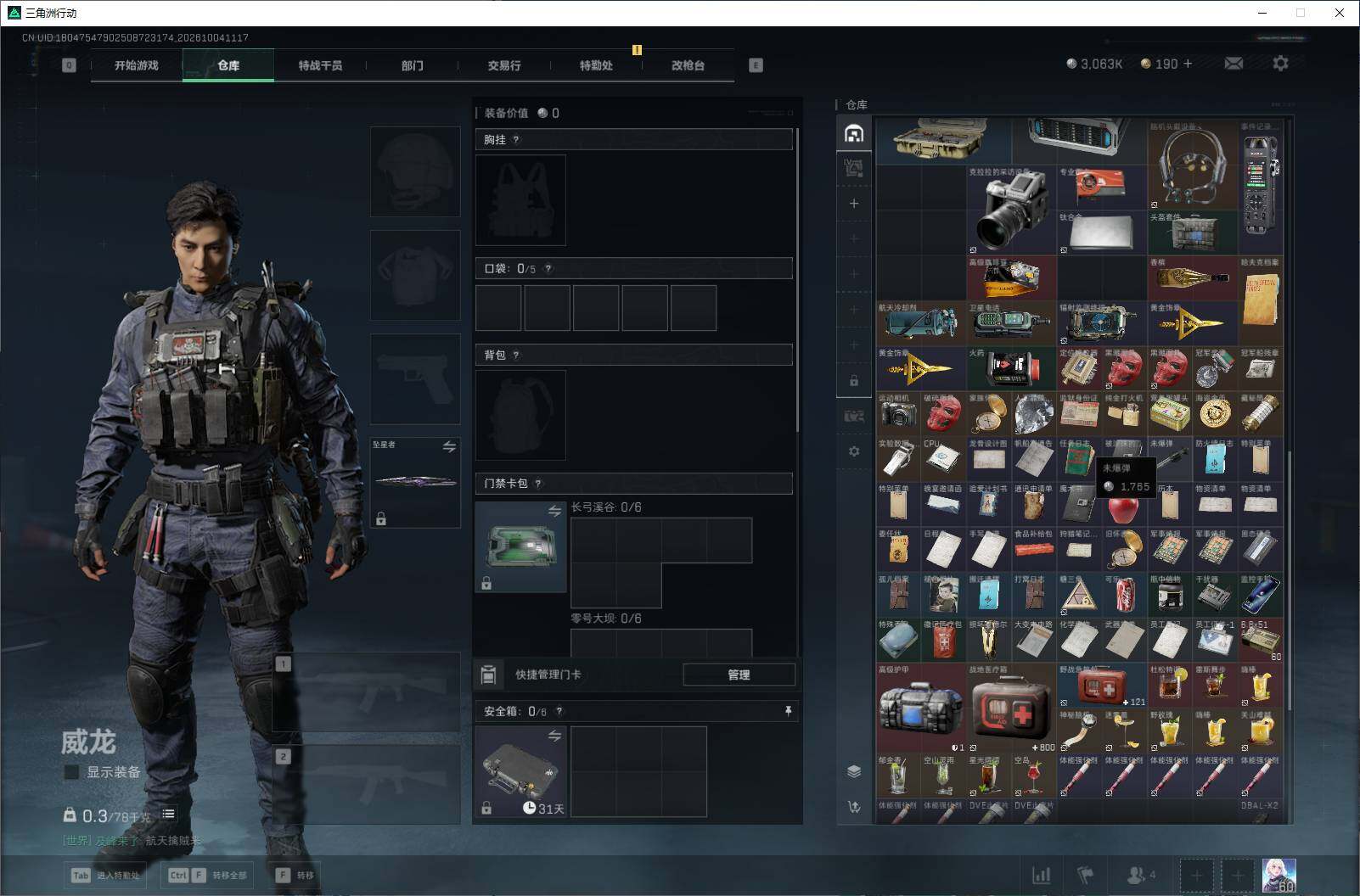This screenshot has width=1360, height=896.
Task: Select the 高级护甲 repair kit item
Action: click(x=921, y=708)
